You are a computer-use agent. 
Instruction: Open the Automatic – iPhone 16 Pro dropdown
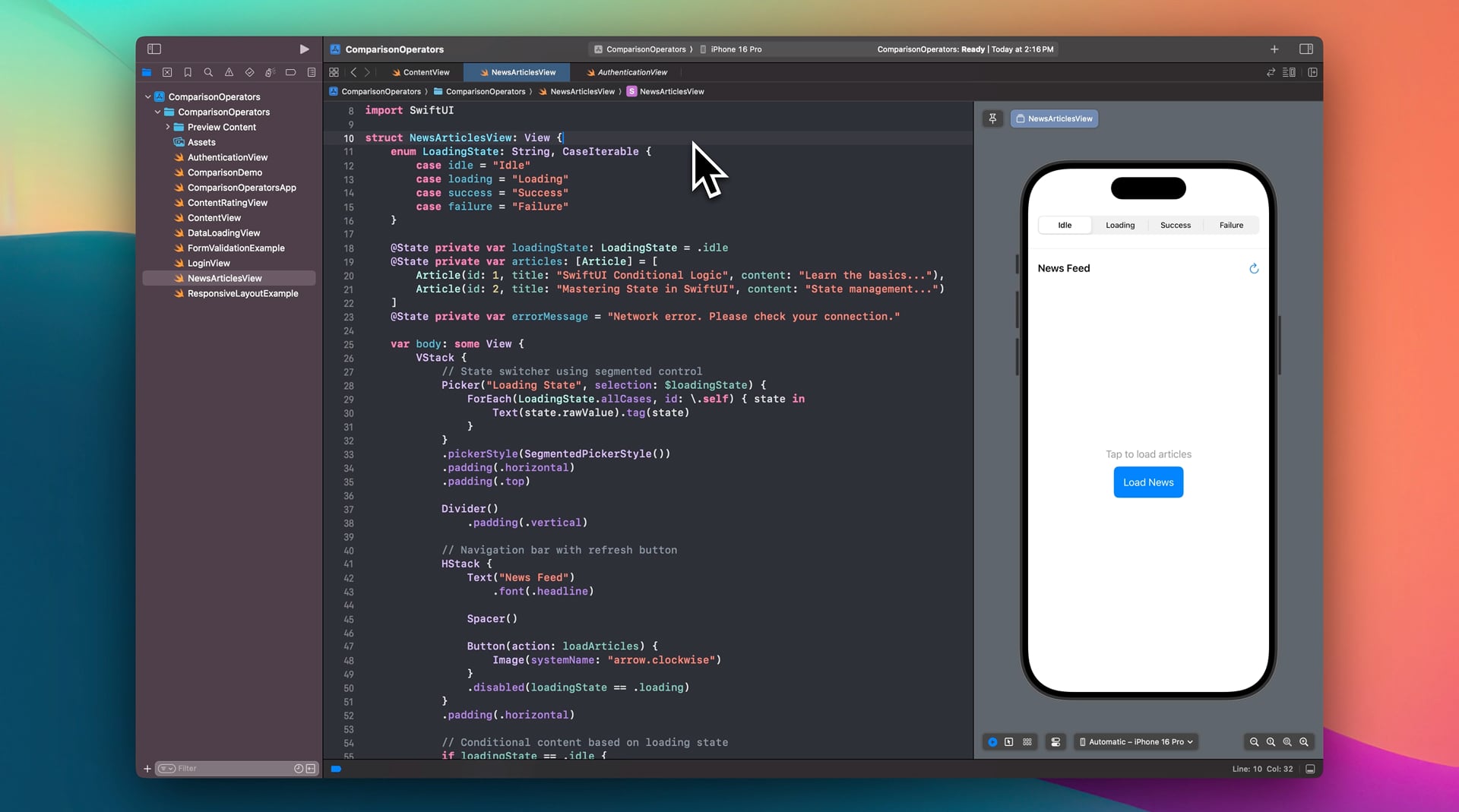pos(1136,742)
